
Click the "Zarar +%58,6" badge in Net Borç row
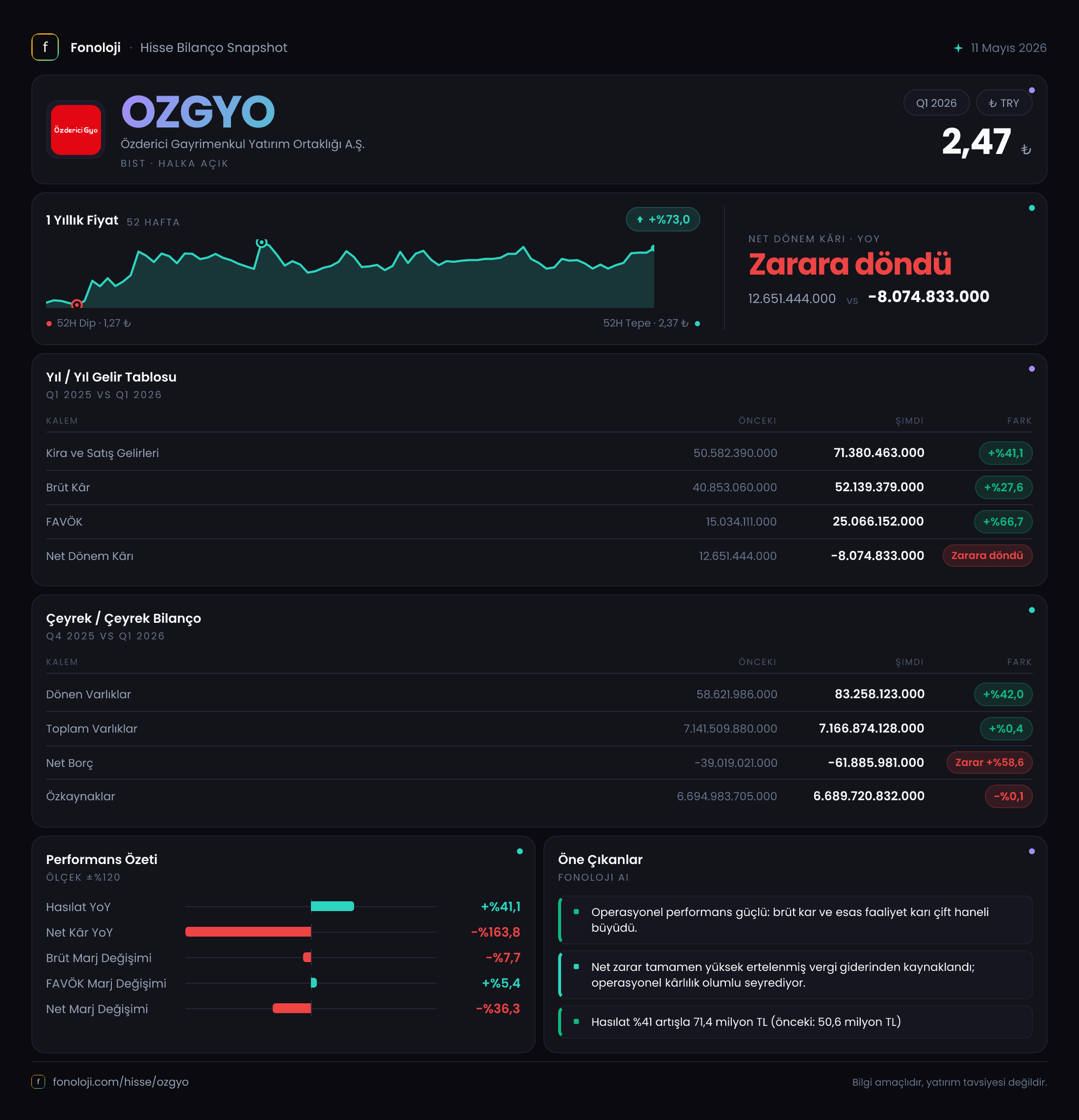(x=989, y=763)
